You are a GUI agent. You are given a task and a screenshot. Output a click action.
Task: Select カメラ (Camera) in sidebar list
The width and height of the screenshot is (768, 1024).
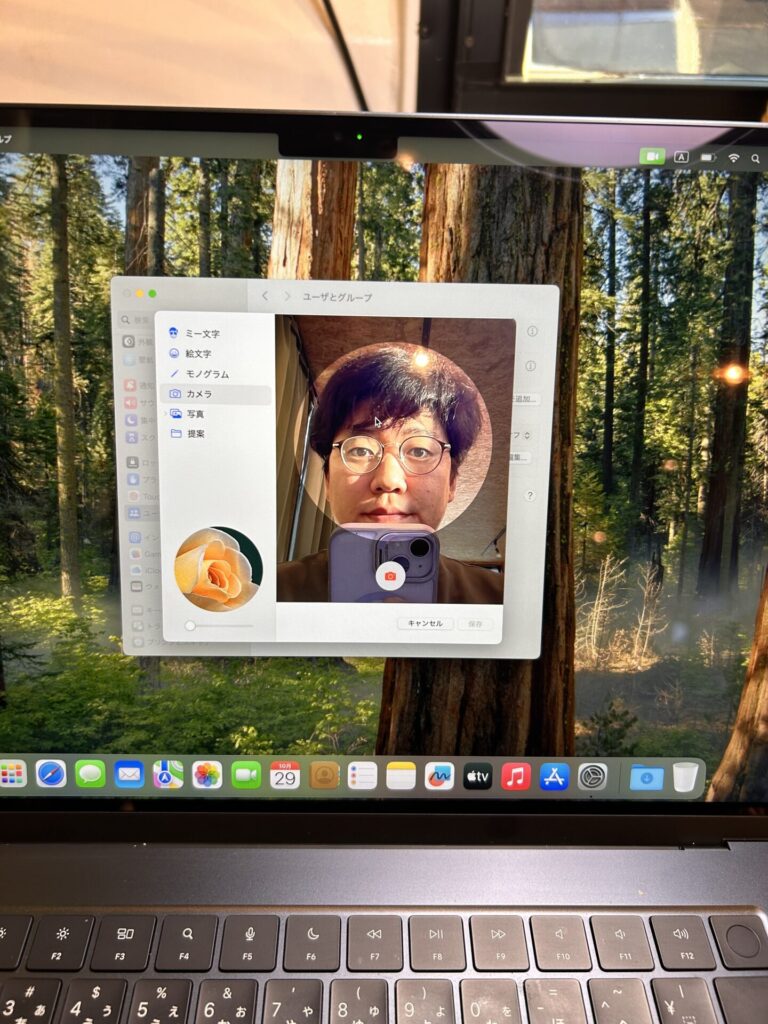(198, 394)
